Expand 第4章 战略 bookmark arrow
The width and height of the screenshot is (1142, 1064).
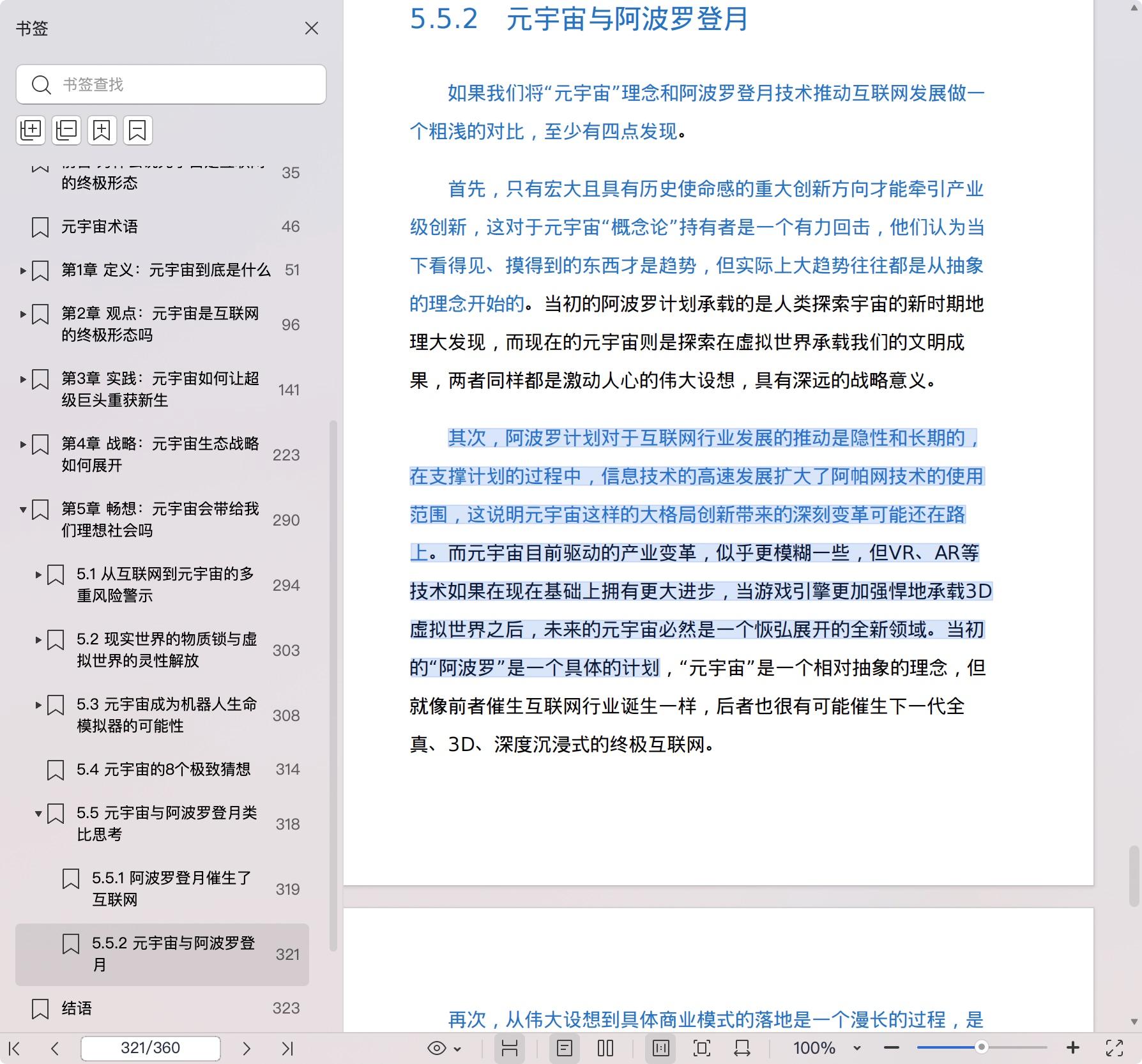pyautogui.click(x=22, y=445)
